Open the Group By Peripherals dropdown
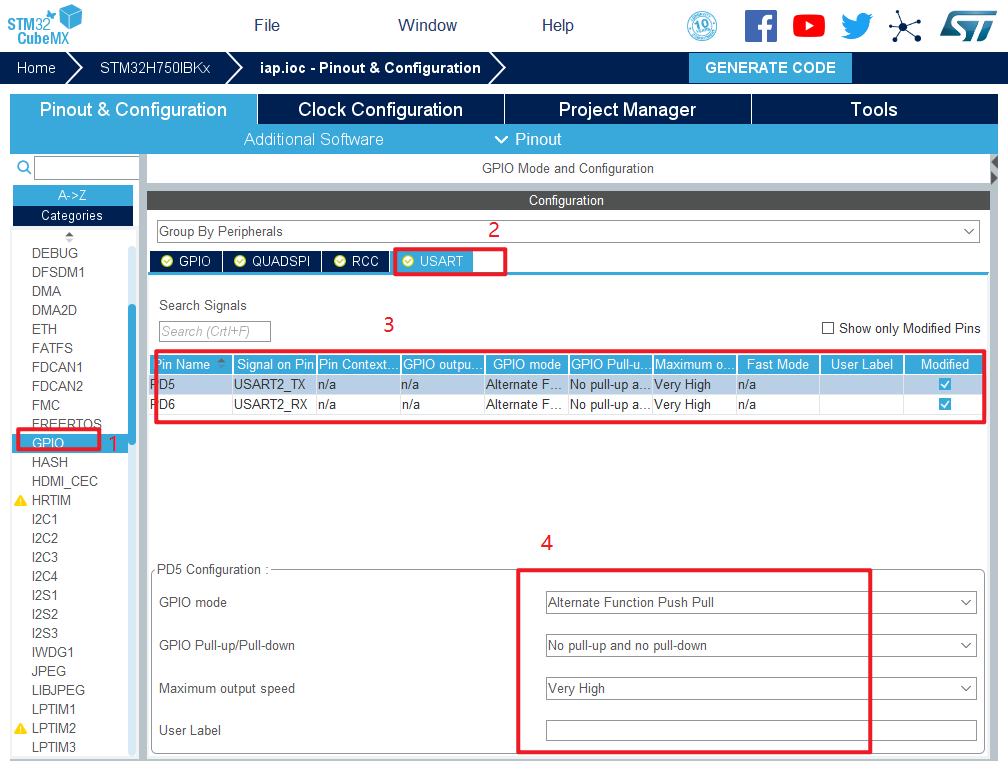Viewport: 1008px width, 771px height. coord(567,231)
